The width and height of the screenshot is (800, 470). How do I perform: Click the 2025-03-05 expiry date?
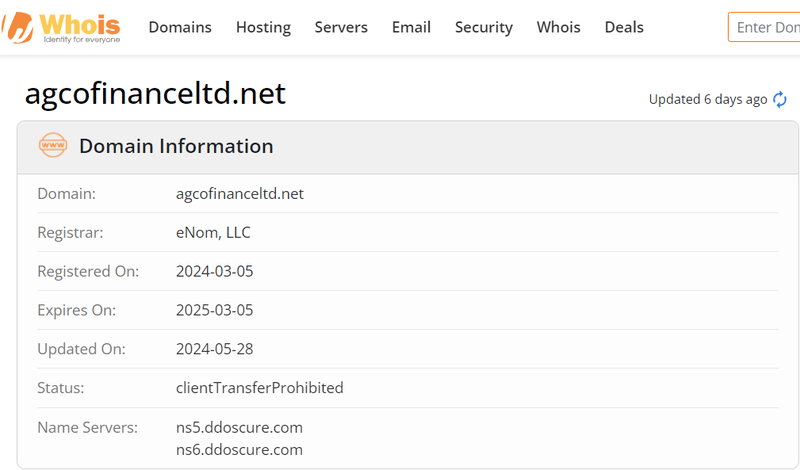(214, 310)
